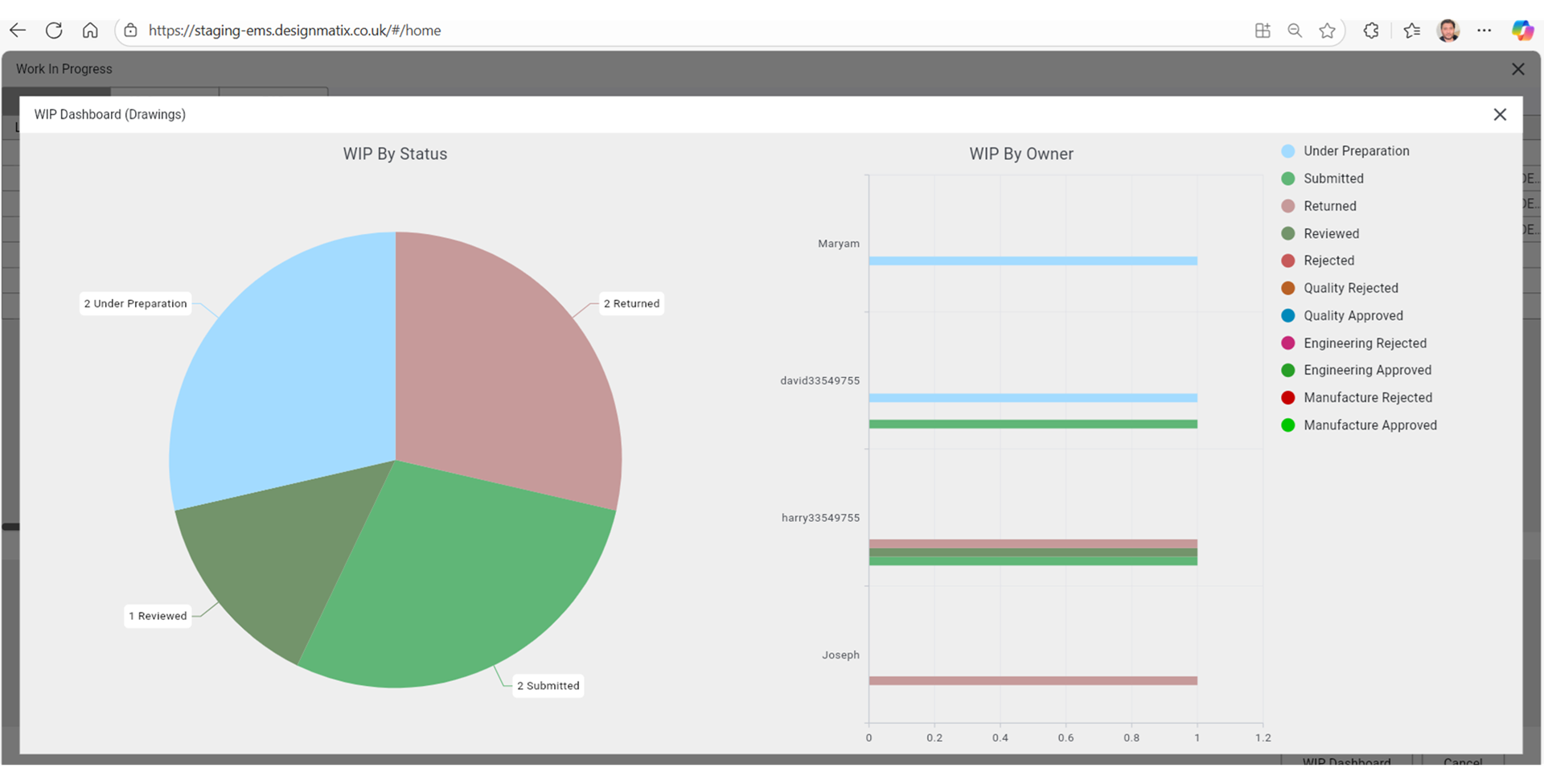Click the 2 Submitted pie label
1544x784 pixels.
pyautogui.click(x=548, y=686)
